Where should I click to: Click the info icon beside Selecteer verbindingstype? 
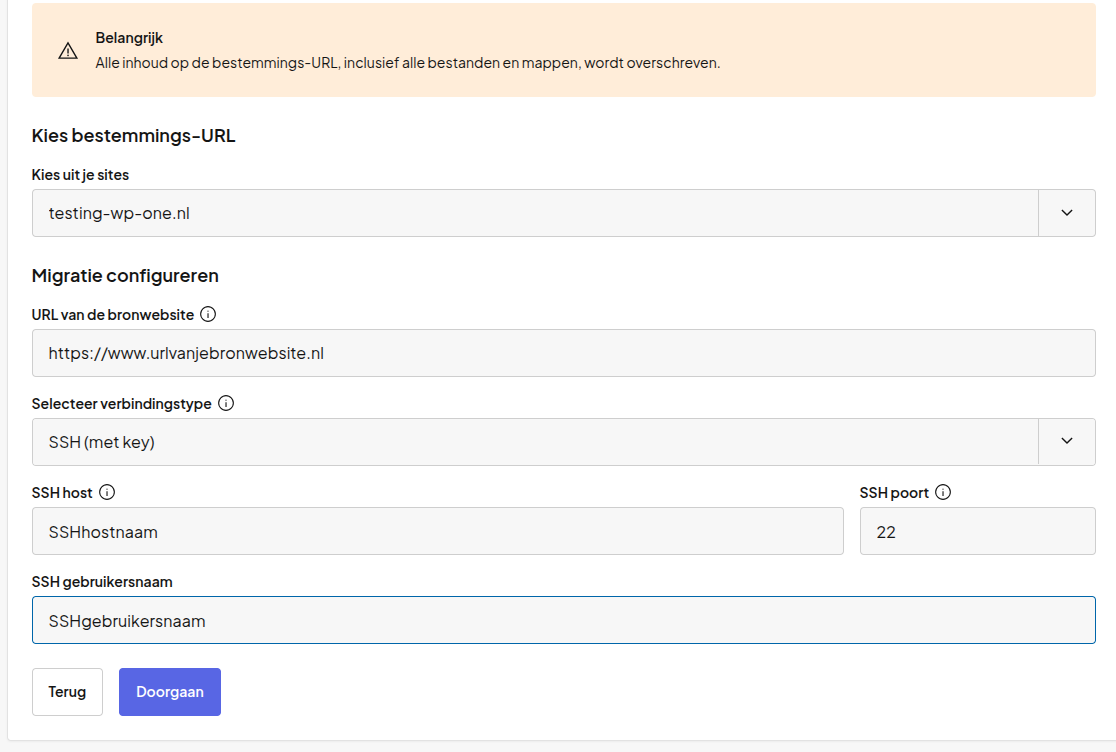click(x=226, y=403)
